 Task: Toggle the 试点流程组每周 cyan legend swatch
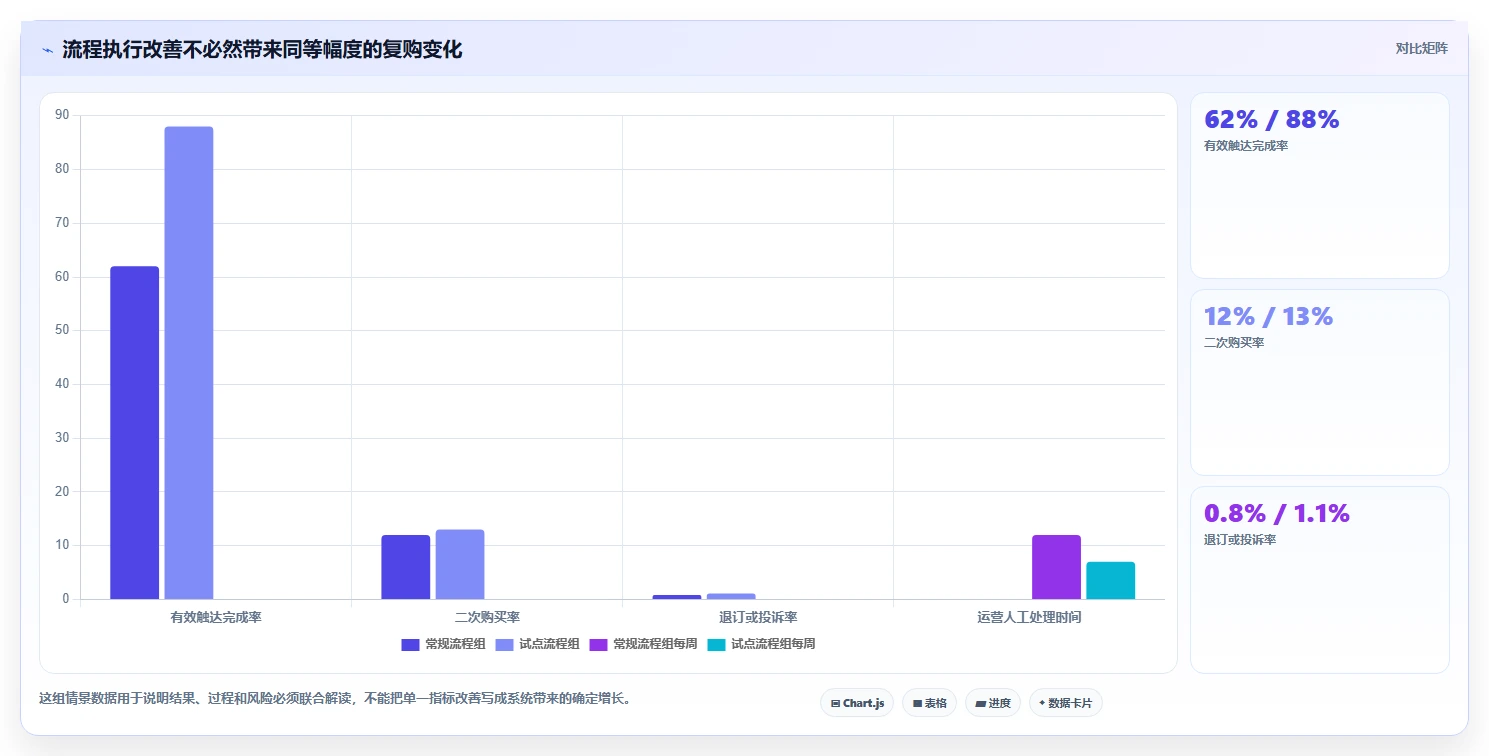coord(716,644)
